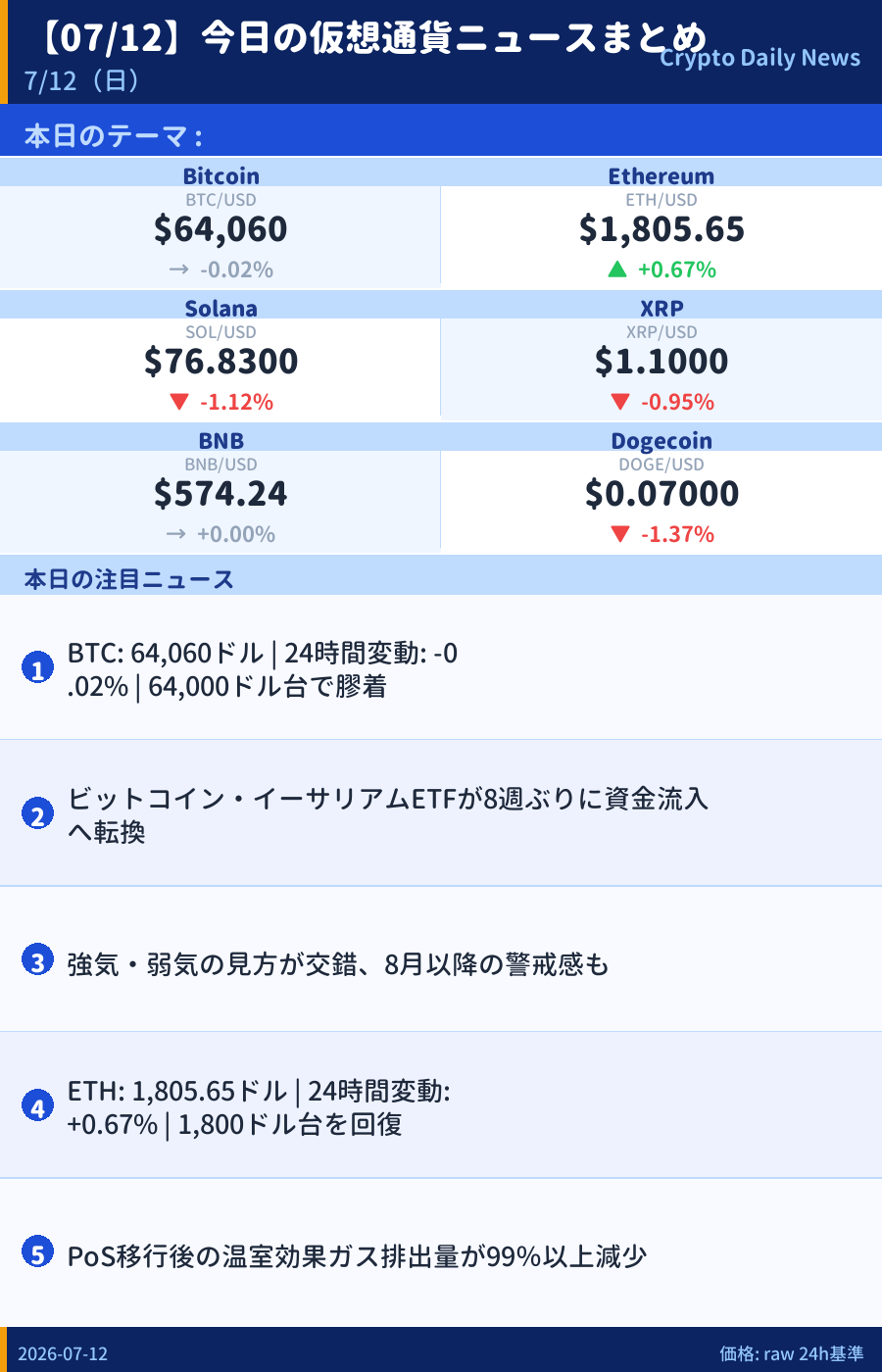The height and width of the screenshot is (1372, 882).
Task: Click the number 1 news badge
Action: pyautogui.click(x=37, y=668)
